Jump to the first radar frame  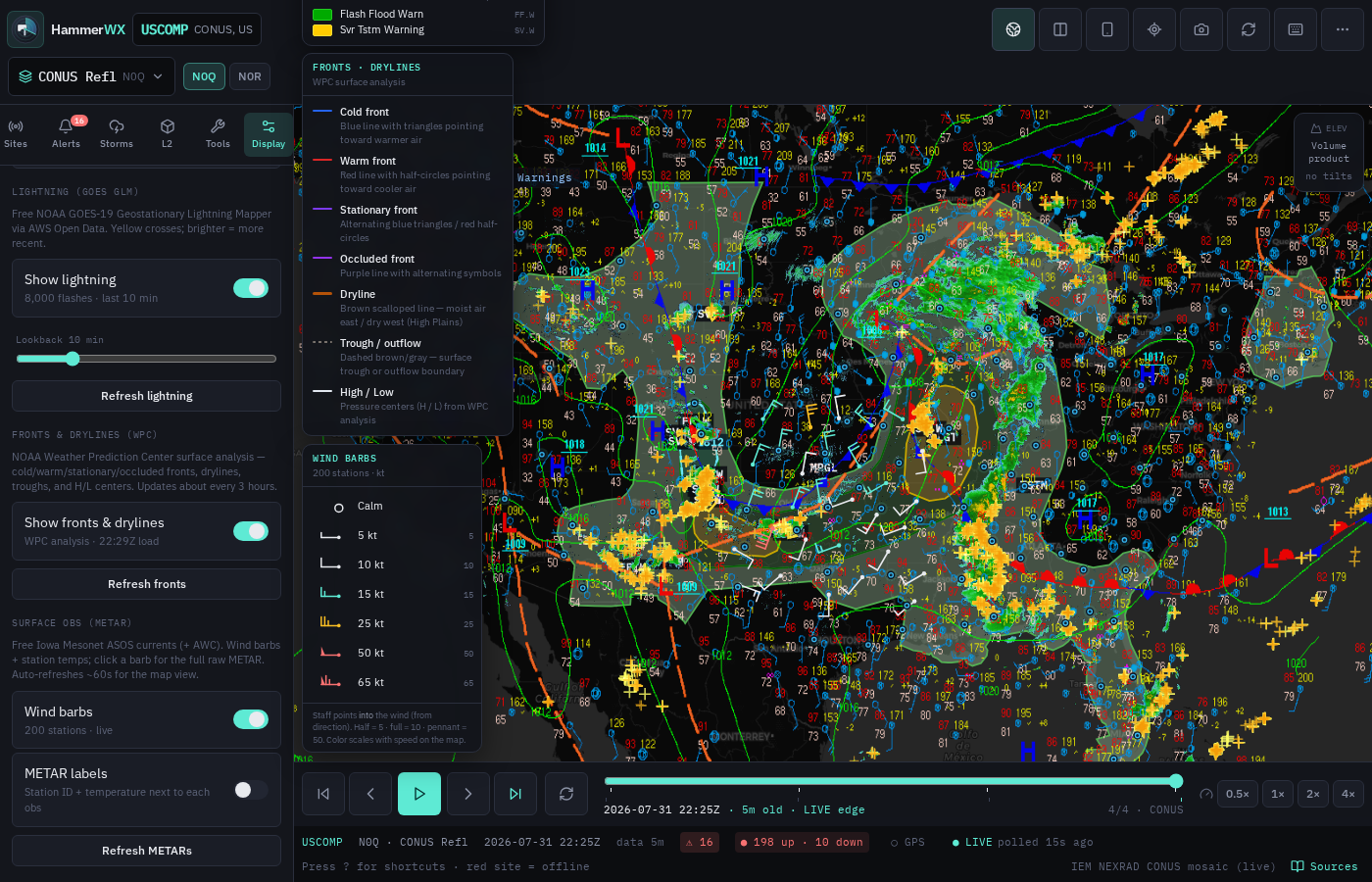(323, 794)
